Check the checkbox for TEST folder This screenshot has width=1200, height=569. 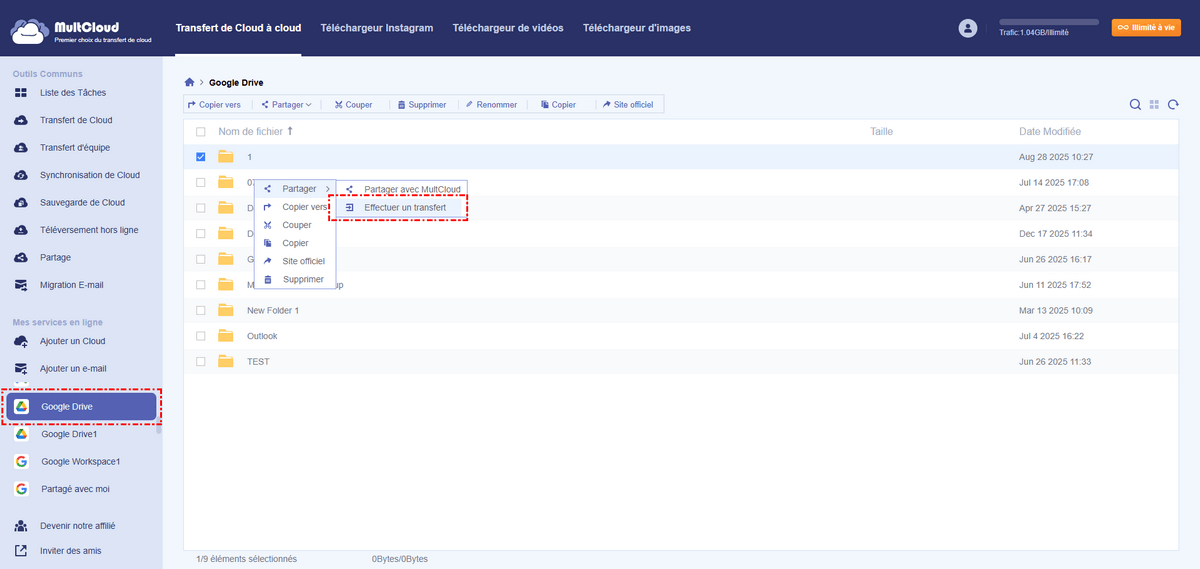click(201, 361)
